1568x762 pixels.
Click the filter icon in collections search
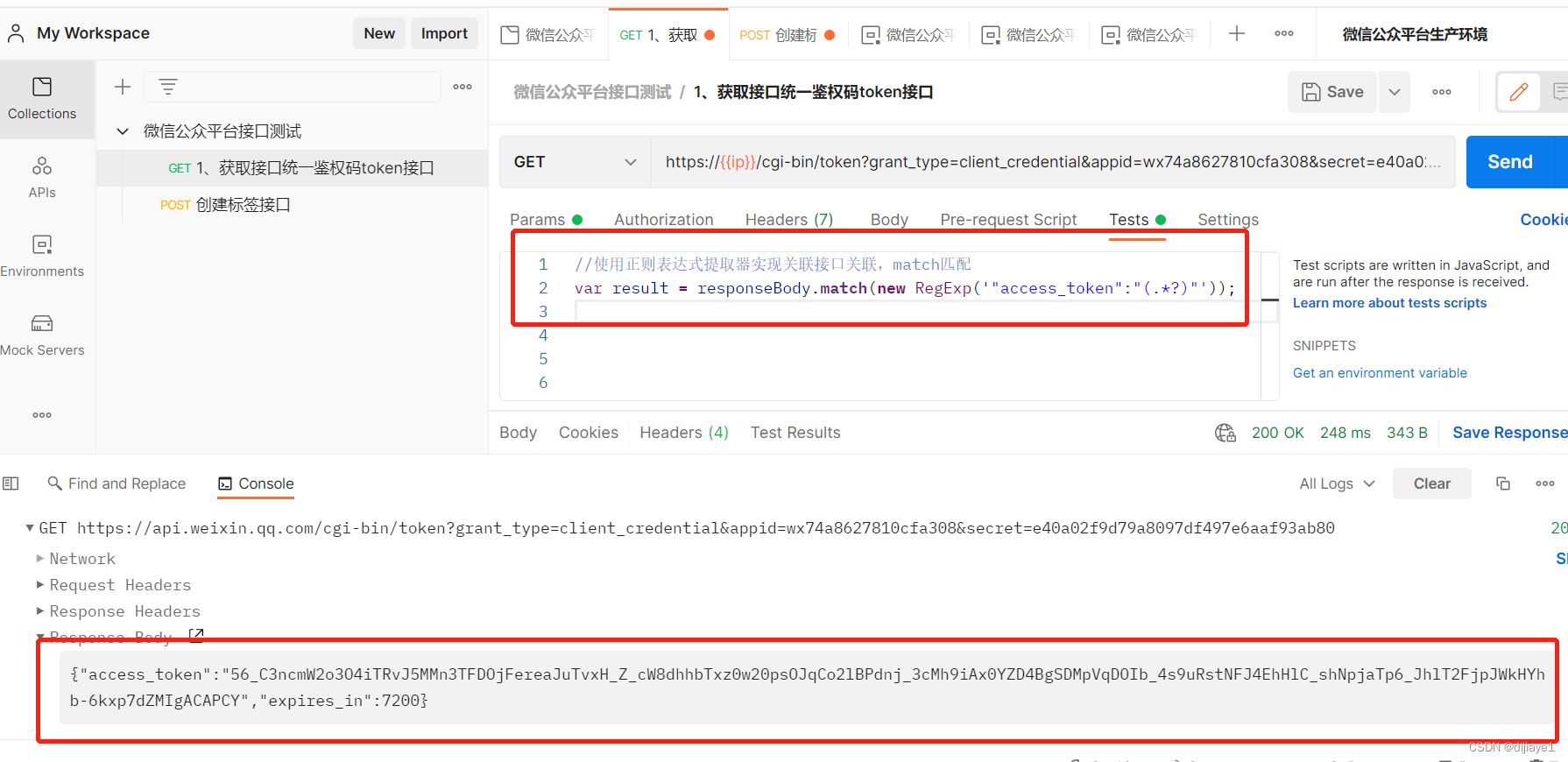pyautogui.click(x=167, y=87)
